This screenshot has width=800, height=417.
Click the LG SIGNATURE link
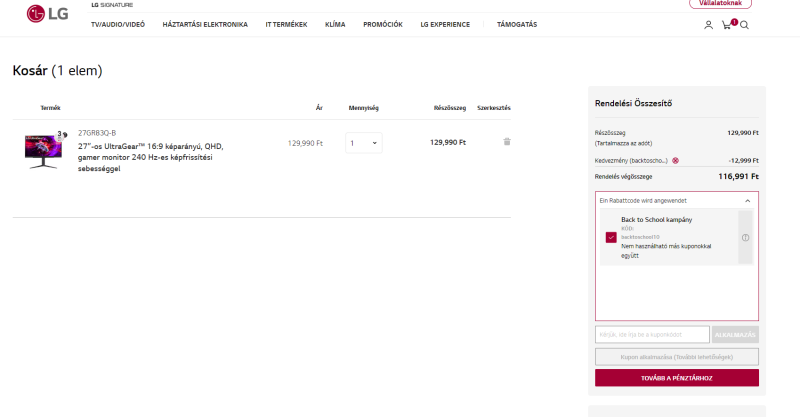coord(112,5)
